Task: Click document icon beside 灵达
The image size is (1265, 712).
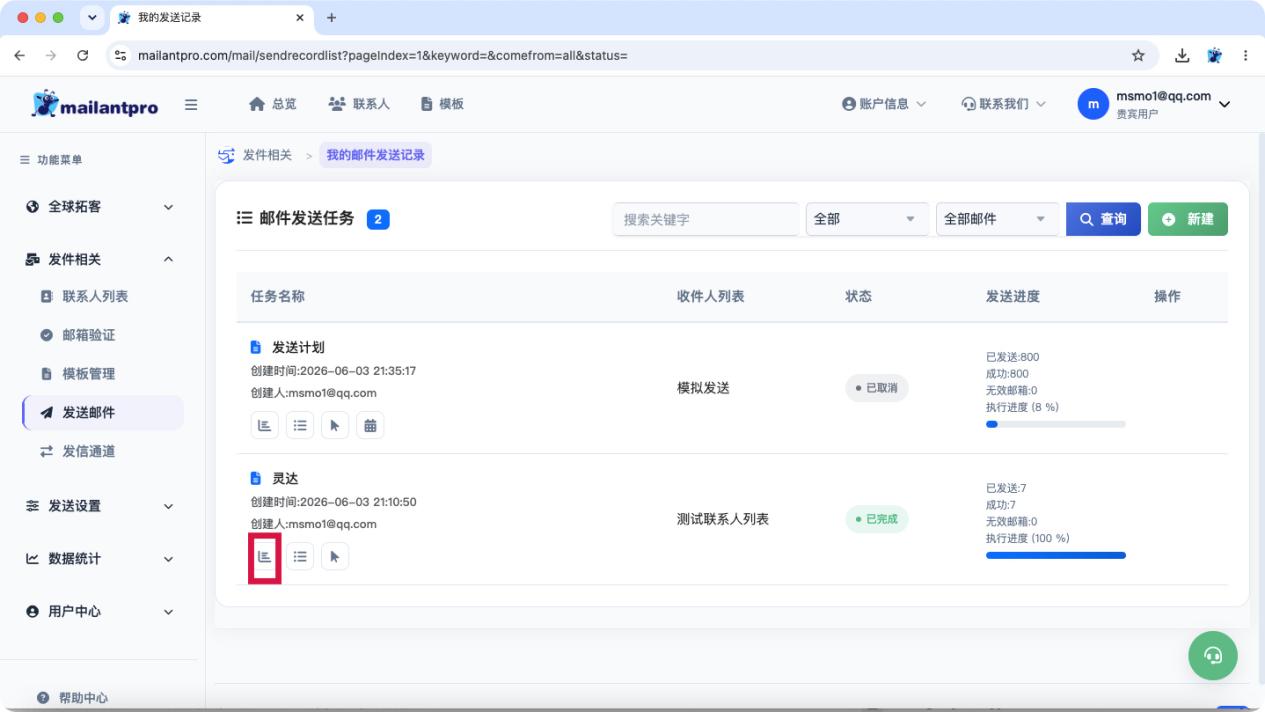Action: pyautogui.click(x=256, y=479)
